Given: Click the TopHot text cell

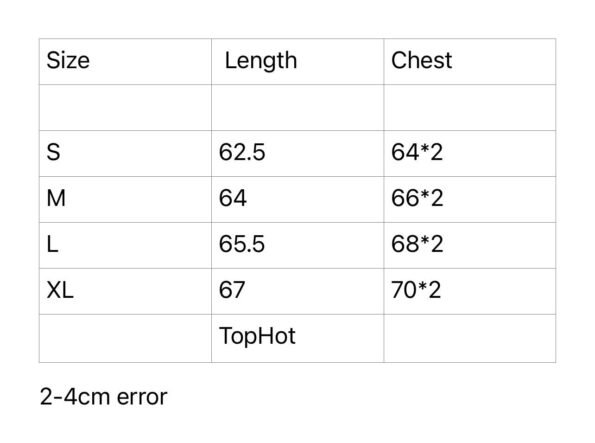Looking at the screenshot, I should (x=298, y=338).
